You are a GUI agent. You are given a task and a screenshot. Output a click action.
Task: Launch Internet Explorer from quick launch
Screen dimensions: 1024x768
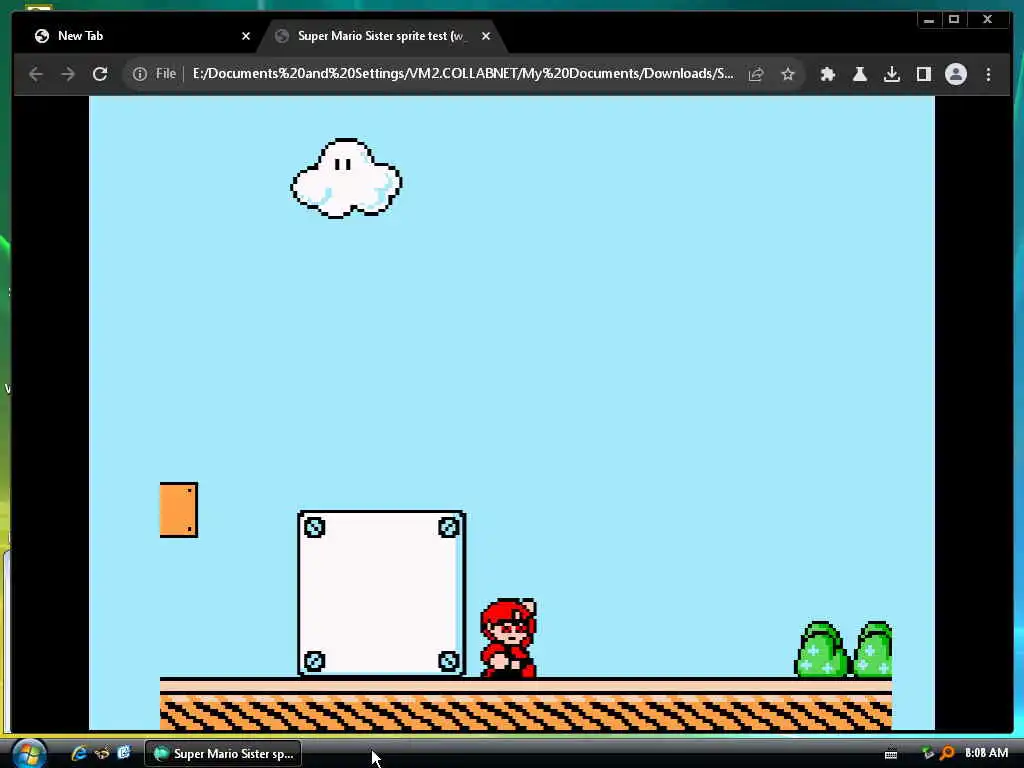pyautogui.click(x=79, y=753)
